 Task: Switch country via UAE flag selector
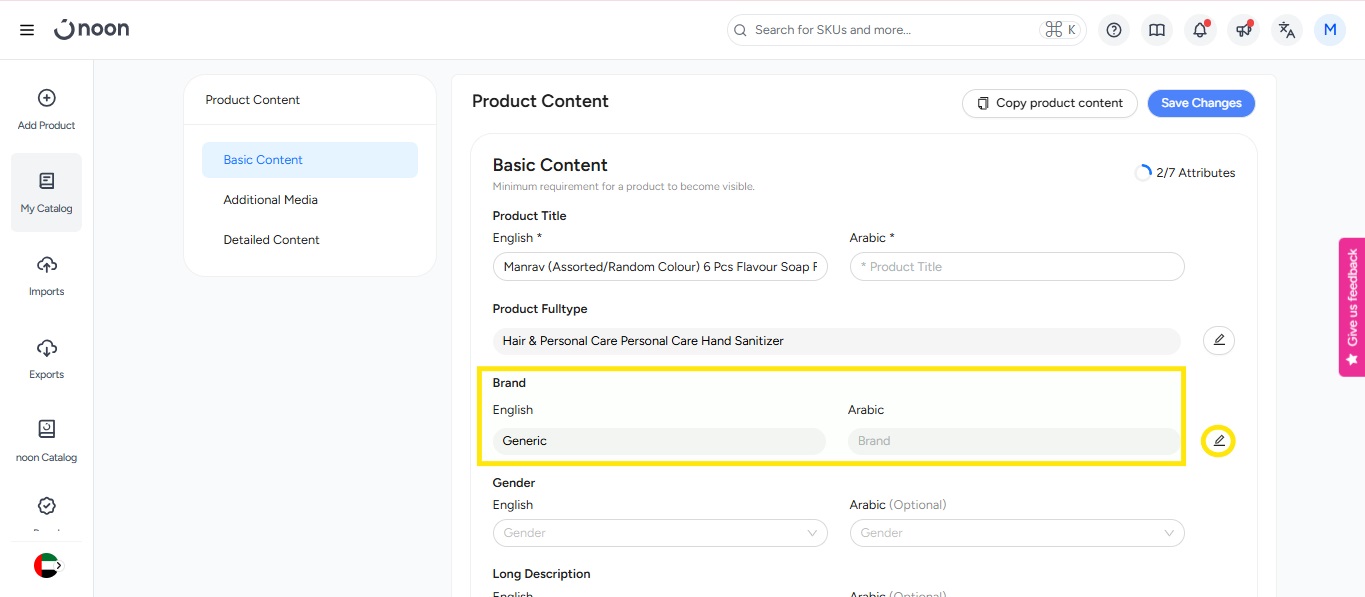click(47, 566)
